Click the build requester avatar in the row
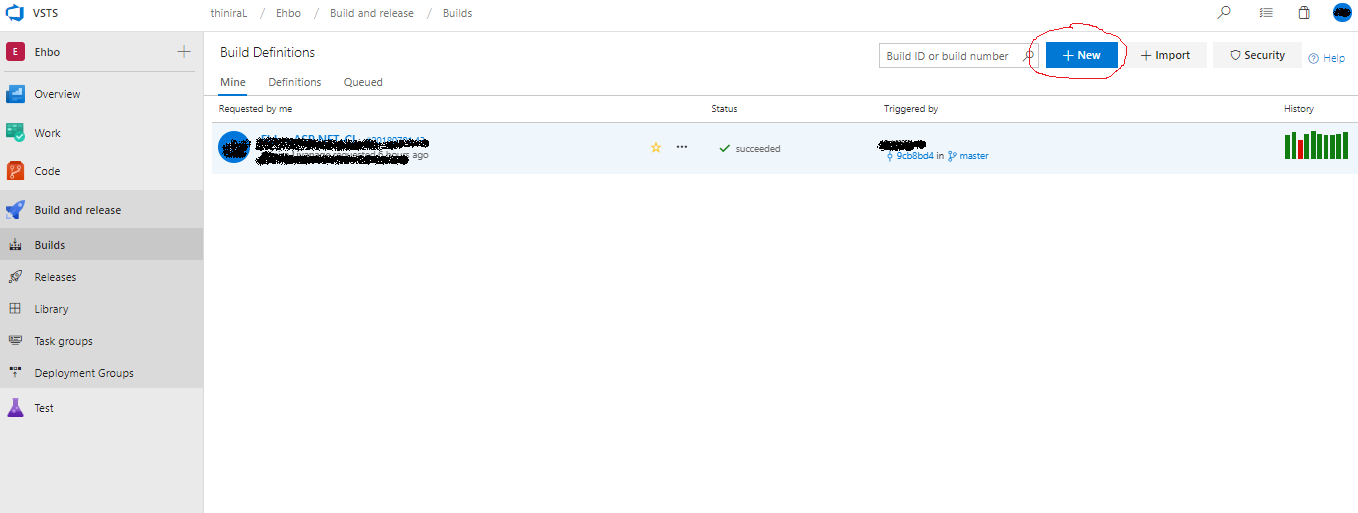The image size is (1358, 513). (234, 147)
